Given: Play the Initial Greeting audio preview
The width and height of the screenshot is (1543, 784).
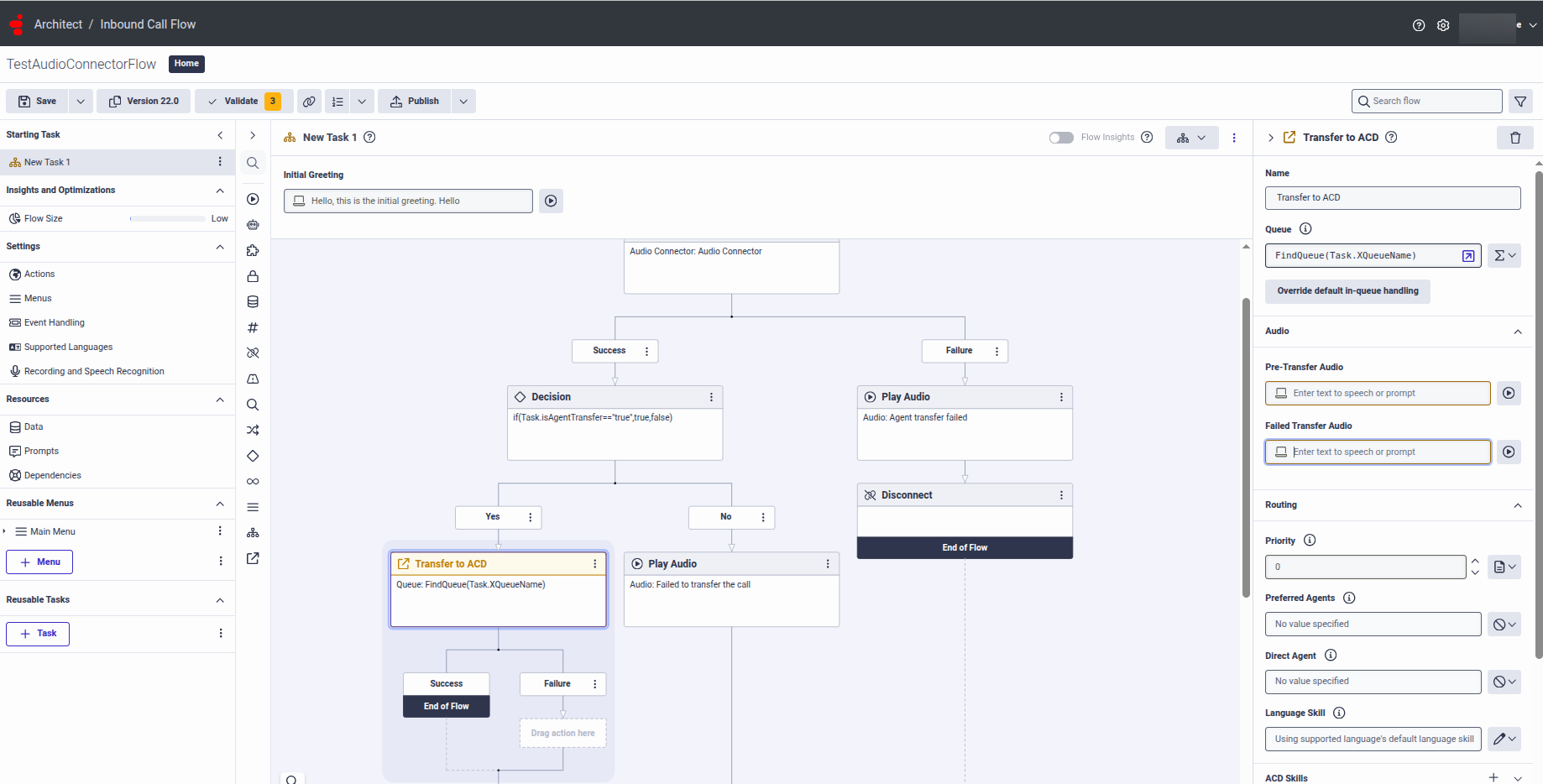Looking at the screenshot, I should pos(551,201).
